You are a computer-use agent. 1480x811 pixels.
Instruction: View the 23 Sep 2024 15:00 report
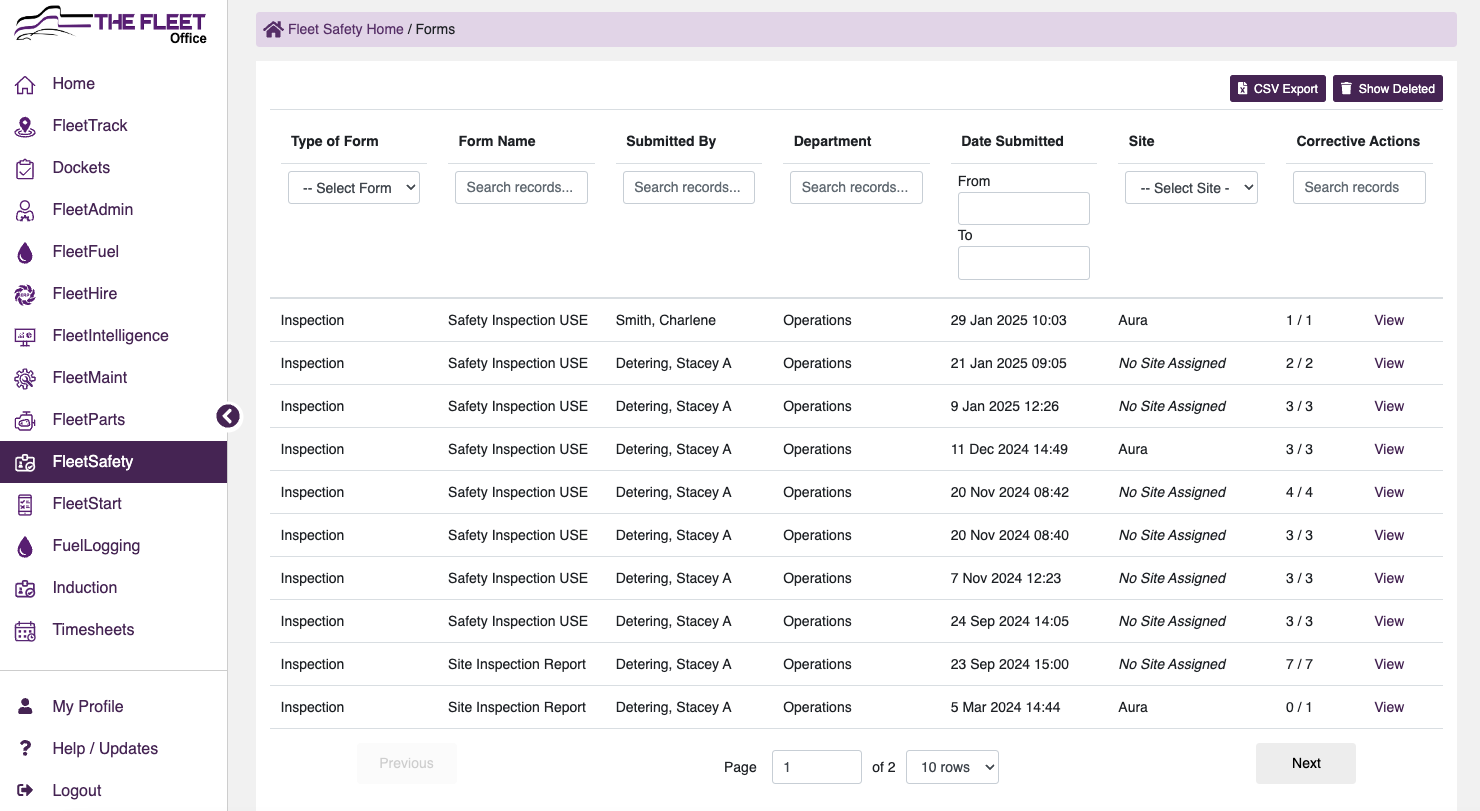1389,665
